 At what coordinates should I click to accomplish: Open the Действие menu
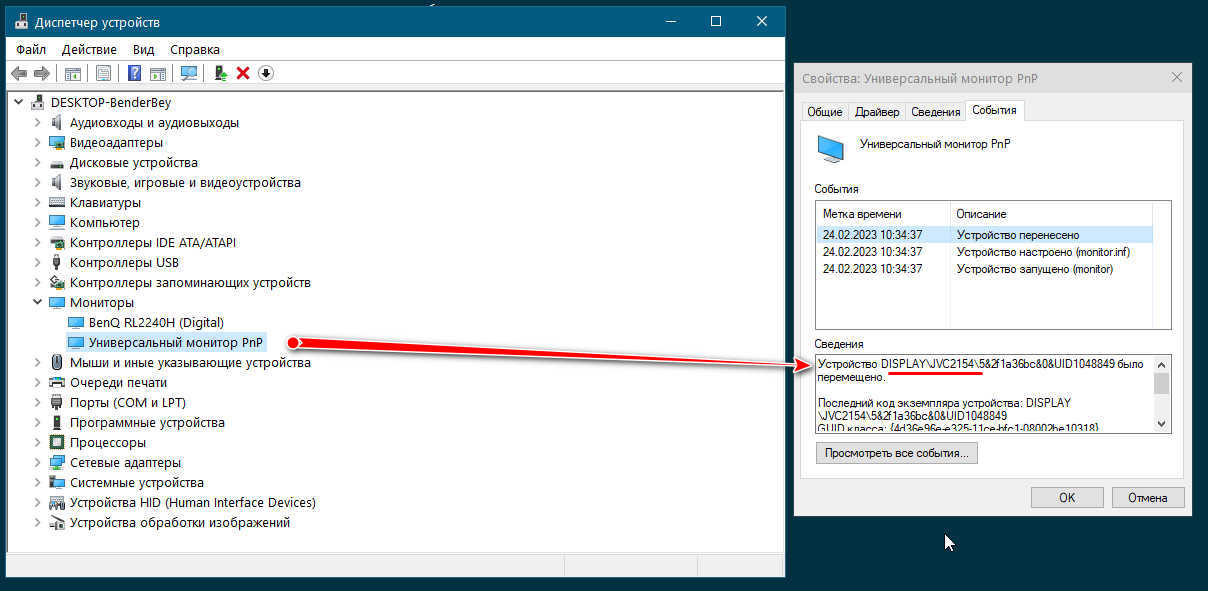click(89, 49)
